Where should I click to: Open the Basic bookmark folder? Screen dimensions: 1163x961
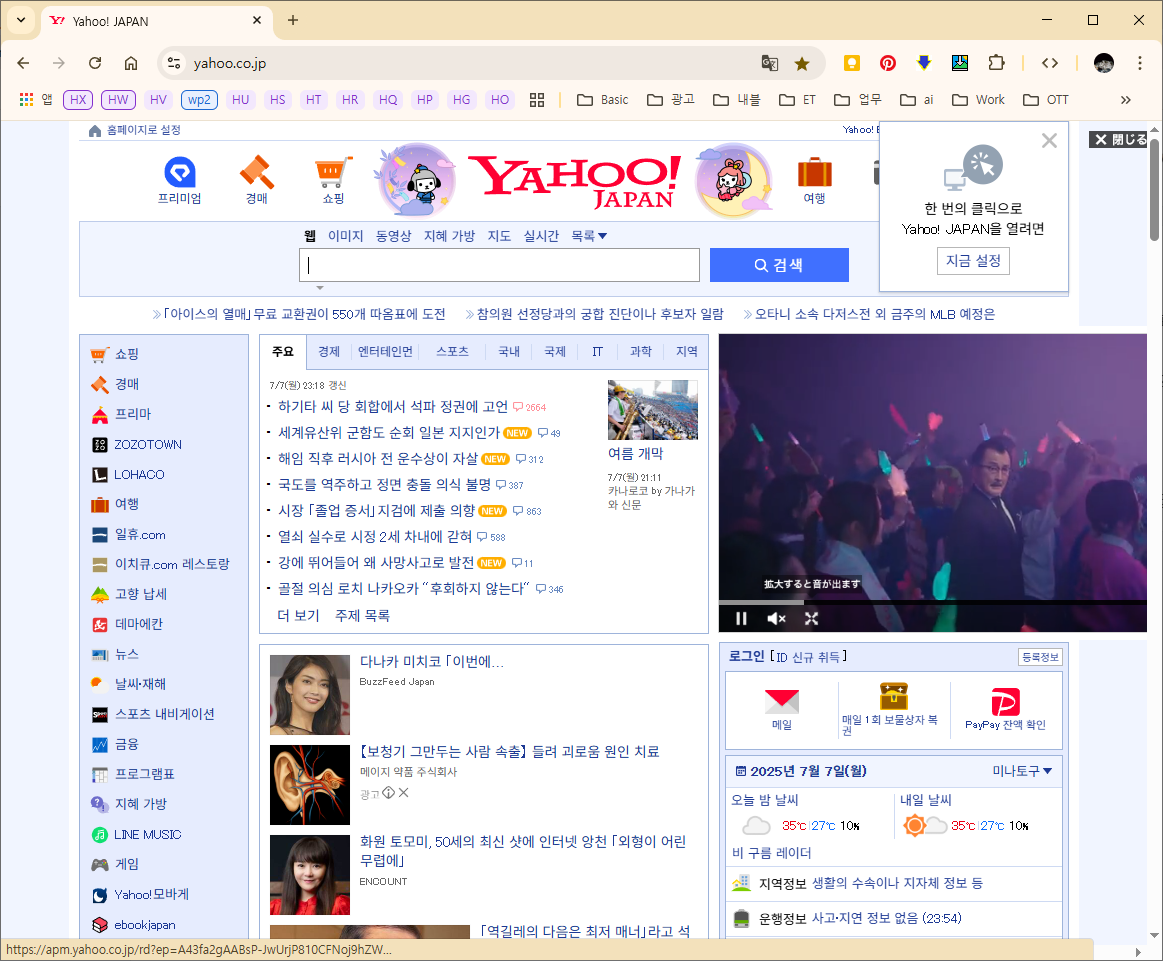pos(603,99)
